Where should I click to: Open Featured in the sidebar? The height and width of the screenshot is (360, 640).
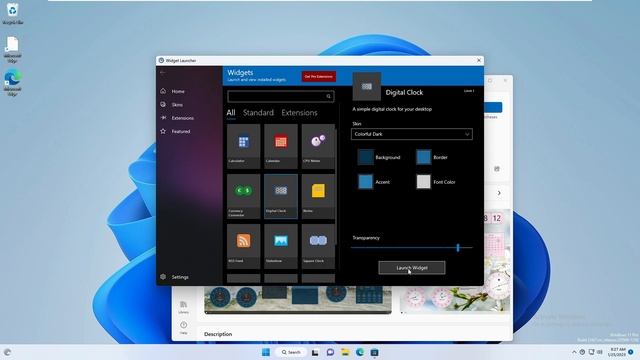(181, 131)
